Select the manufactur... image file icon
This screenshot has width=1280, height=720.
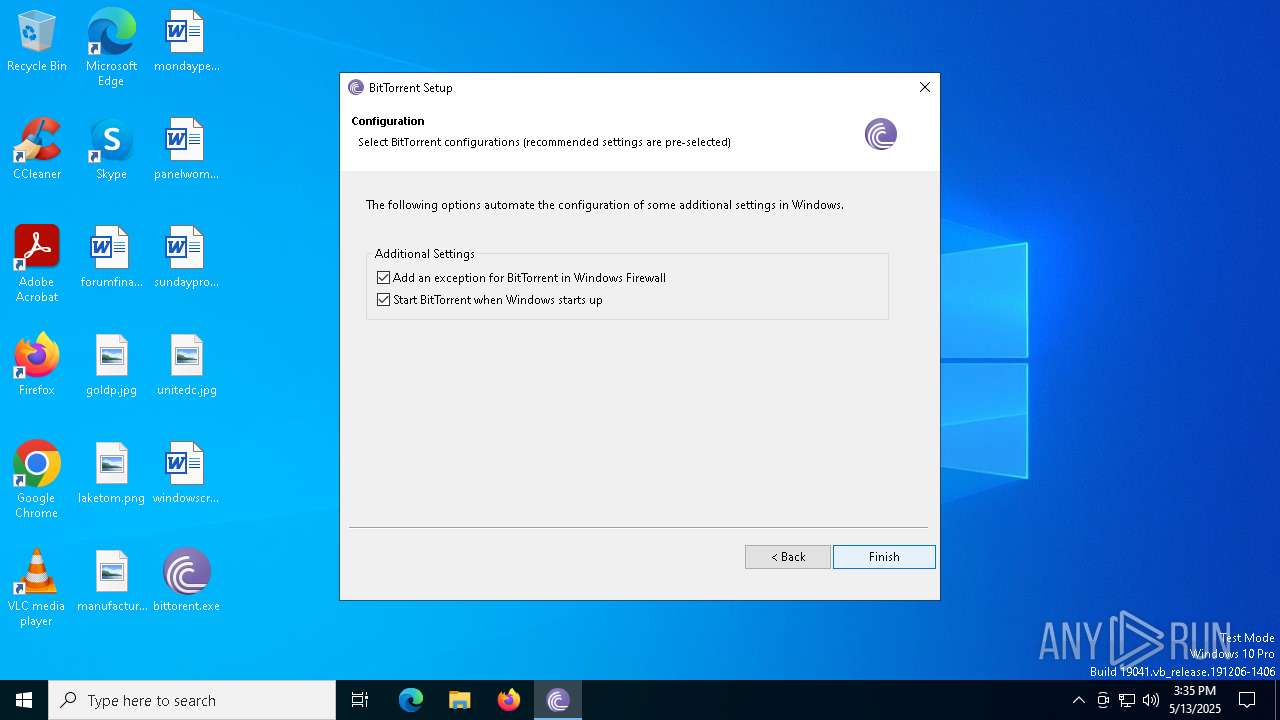coord(111,582)
